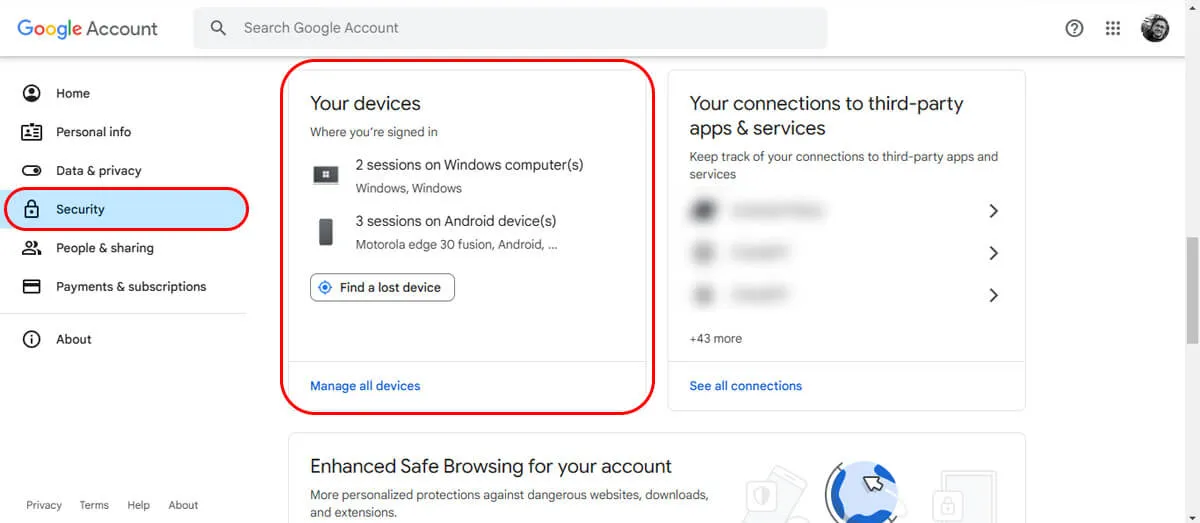Click the profile avatar picture
Screen dimensions: 1200x523
[x=1155, y=28]
